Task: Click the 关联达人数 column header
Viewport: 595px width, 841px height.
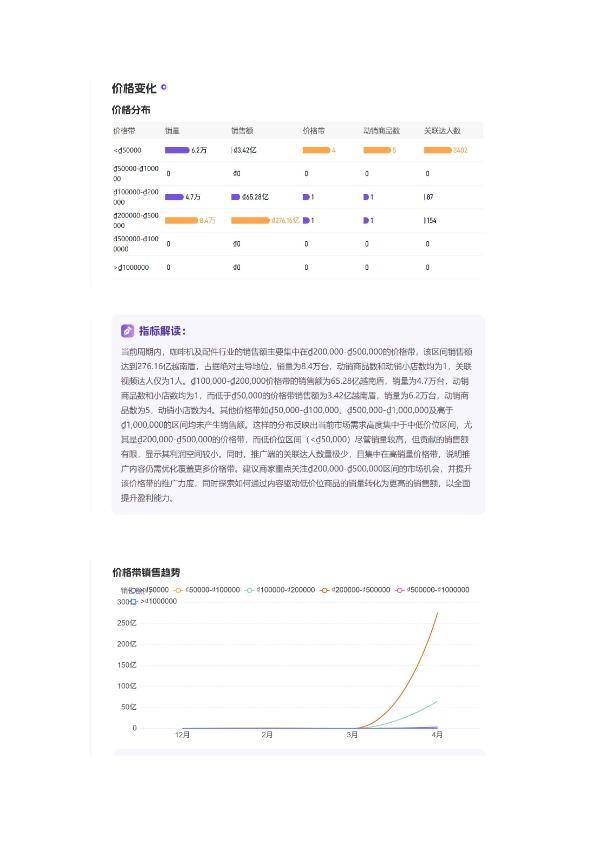Action: point(442,131)
